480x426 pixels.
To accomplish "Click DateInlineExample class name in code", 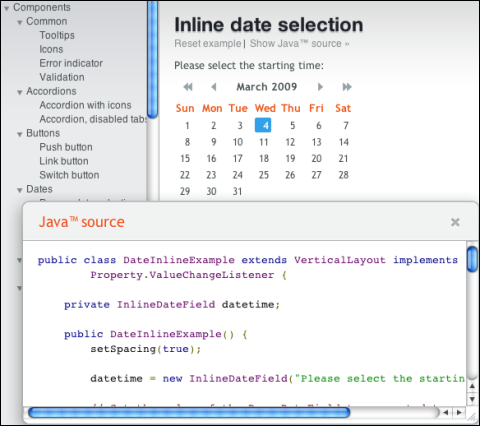I will 179,260.
